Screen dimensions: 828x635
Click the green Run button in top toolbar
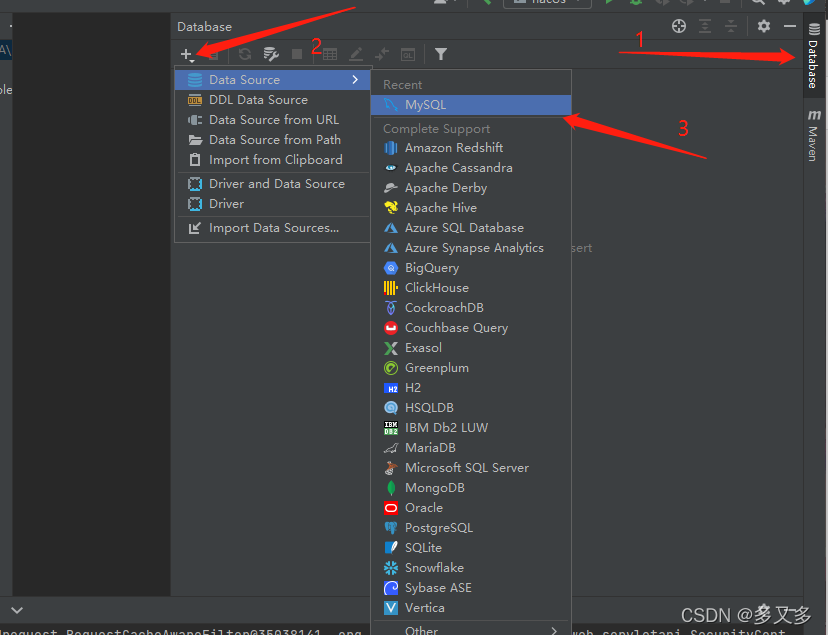pyautogui.click(x=609, y=2)
